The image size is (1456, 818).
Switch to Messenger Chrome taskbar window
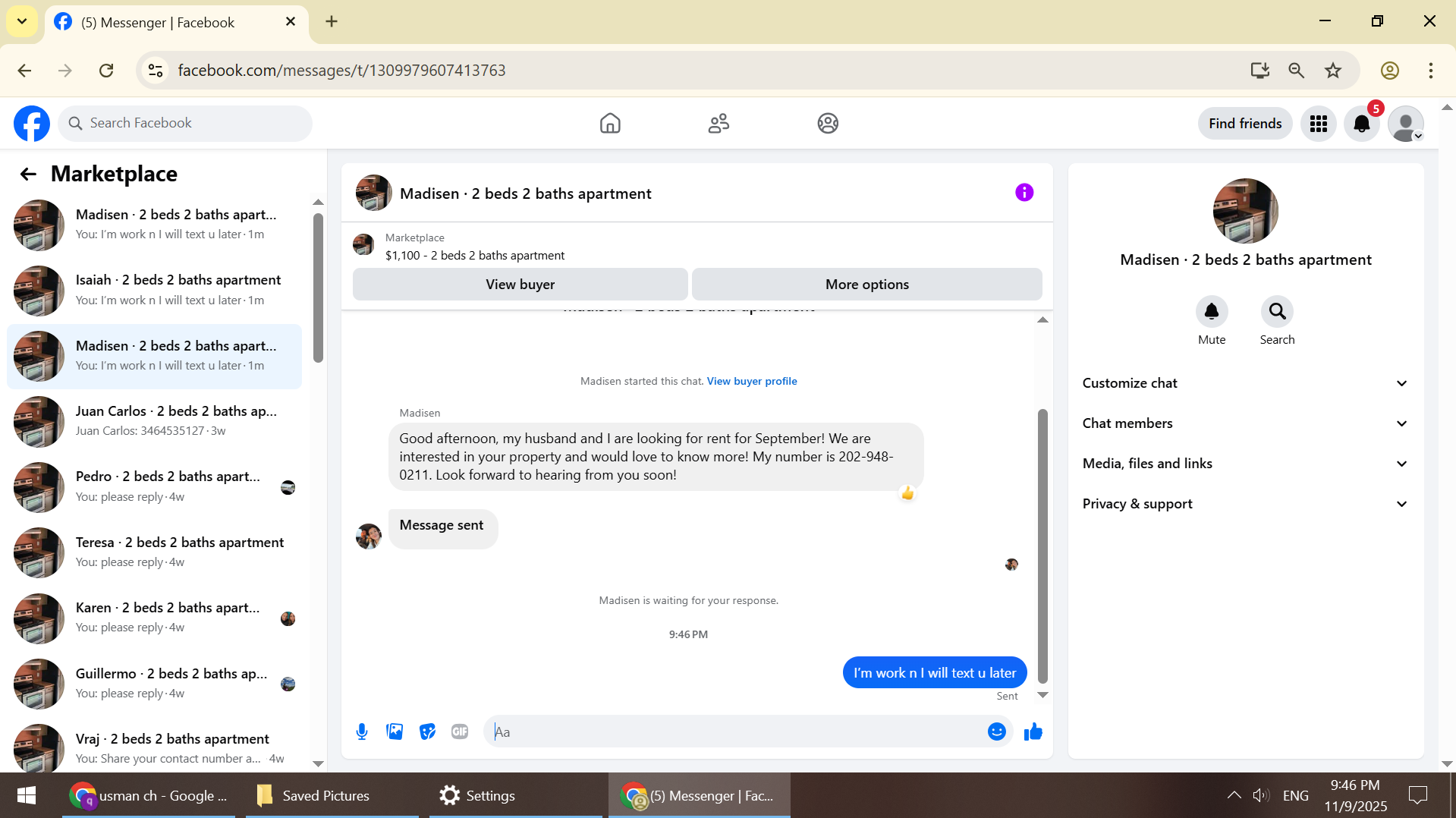coord(698,795)
